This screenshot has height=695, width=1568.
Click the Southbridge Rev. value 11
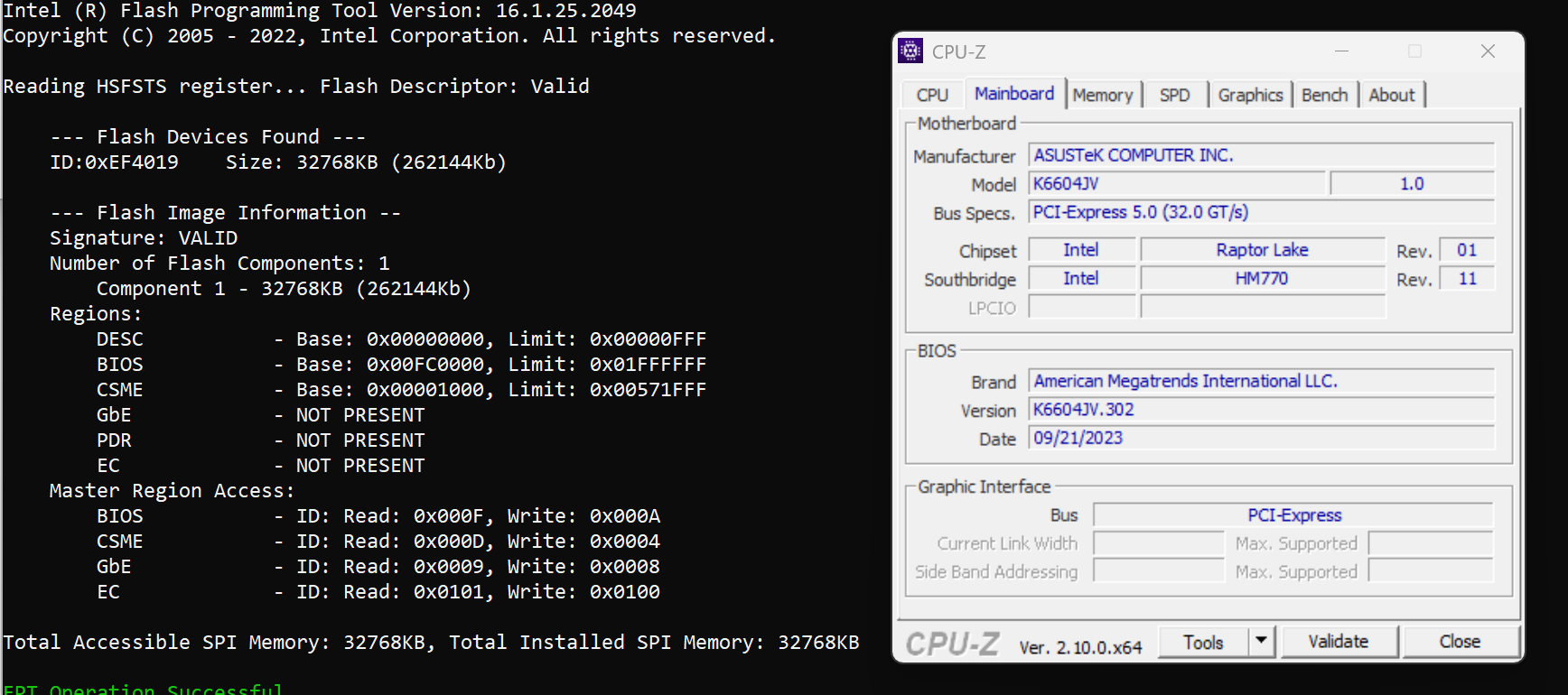pos(1467,279)
